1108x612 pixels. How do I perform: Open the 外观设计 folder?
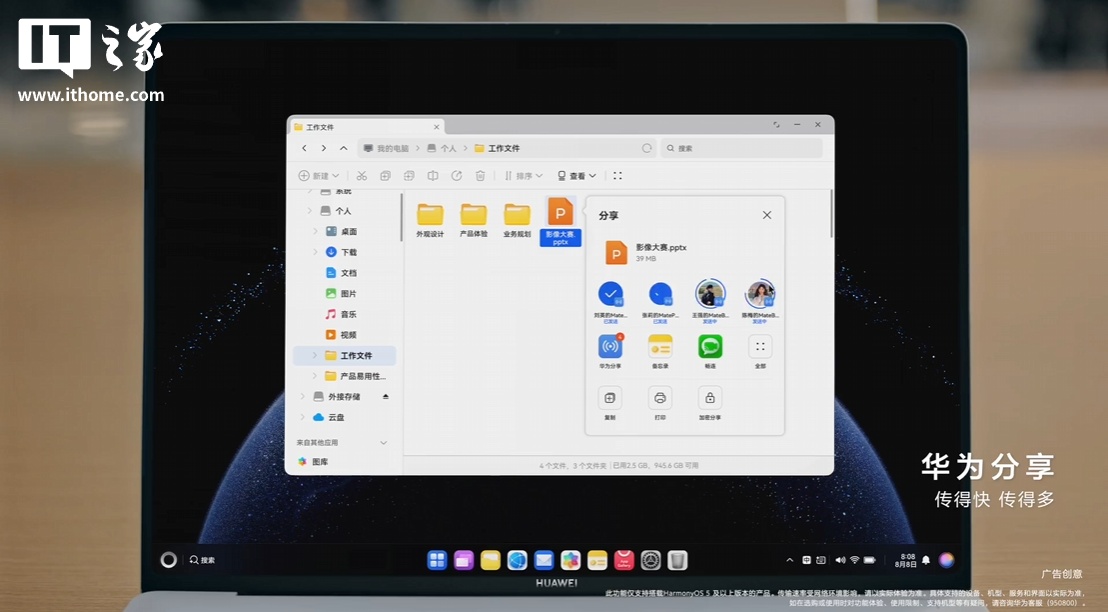point(430,220)
